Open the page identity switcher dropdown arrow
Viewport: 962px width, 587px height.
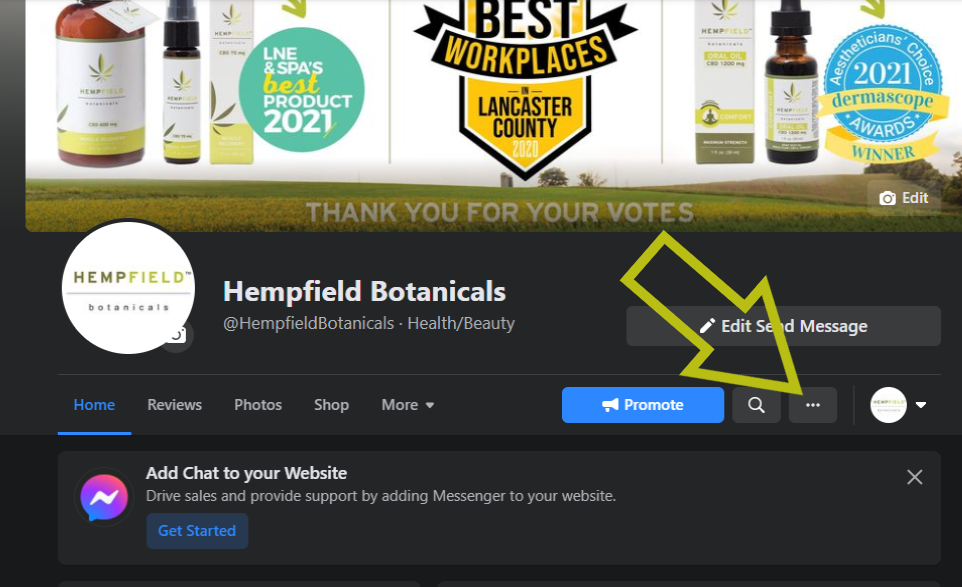pyautogui.click(x=921, y=405)
